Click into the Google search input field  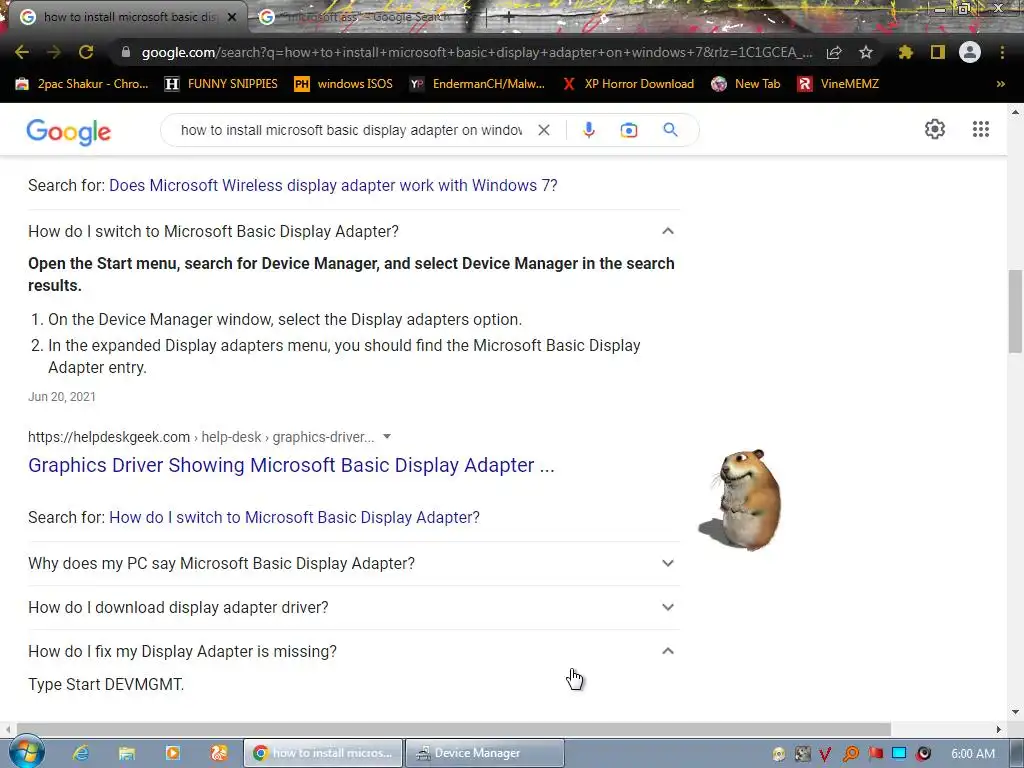pyautogui.click(x=351, y=130)
